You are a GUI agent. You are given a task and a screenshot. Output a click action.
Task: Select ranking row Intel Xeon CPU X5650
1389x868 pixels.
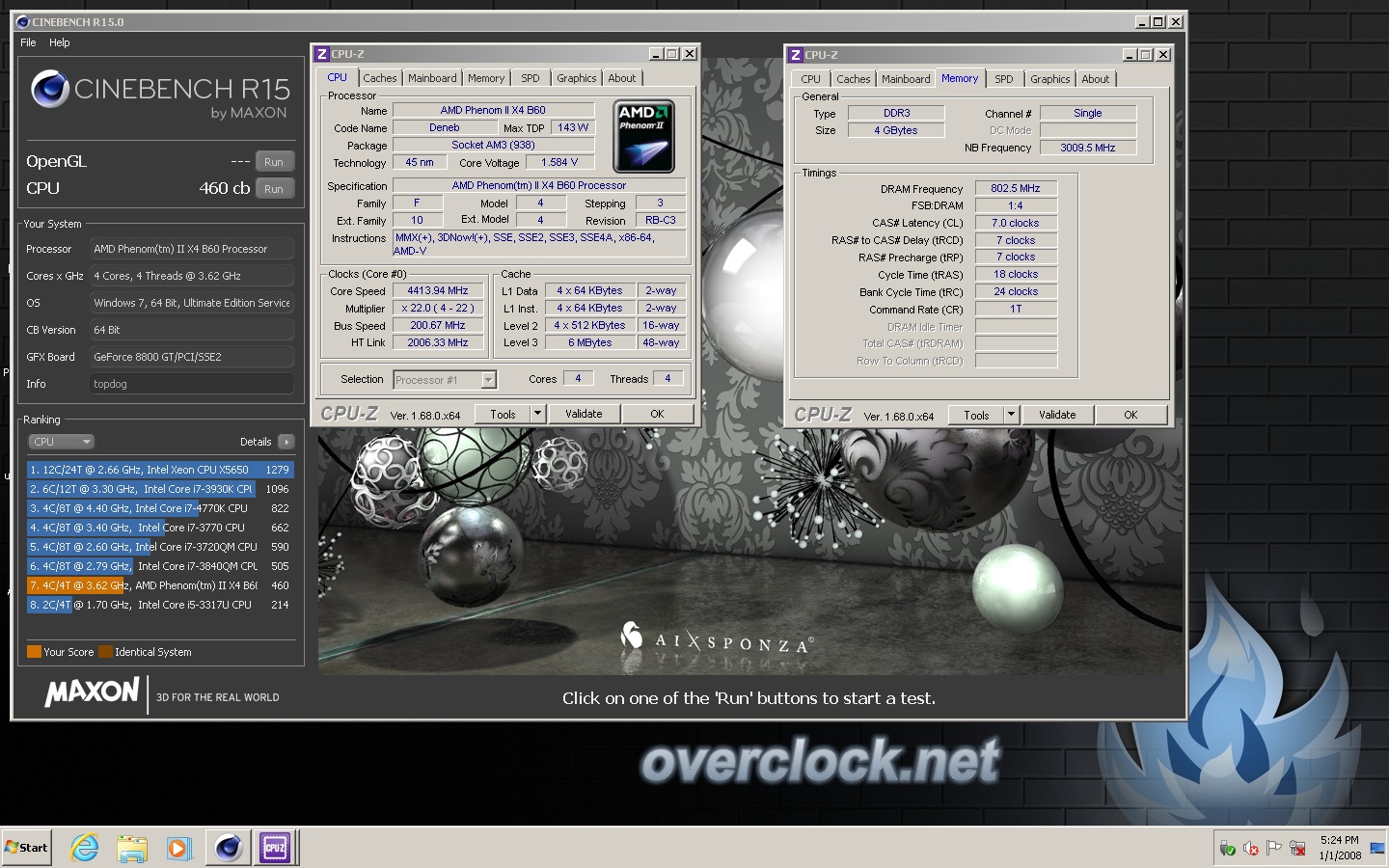coord(160,470)
